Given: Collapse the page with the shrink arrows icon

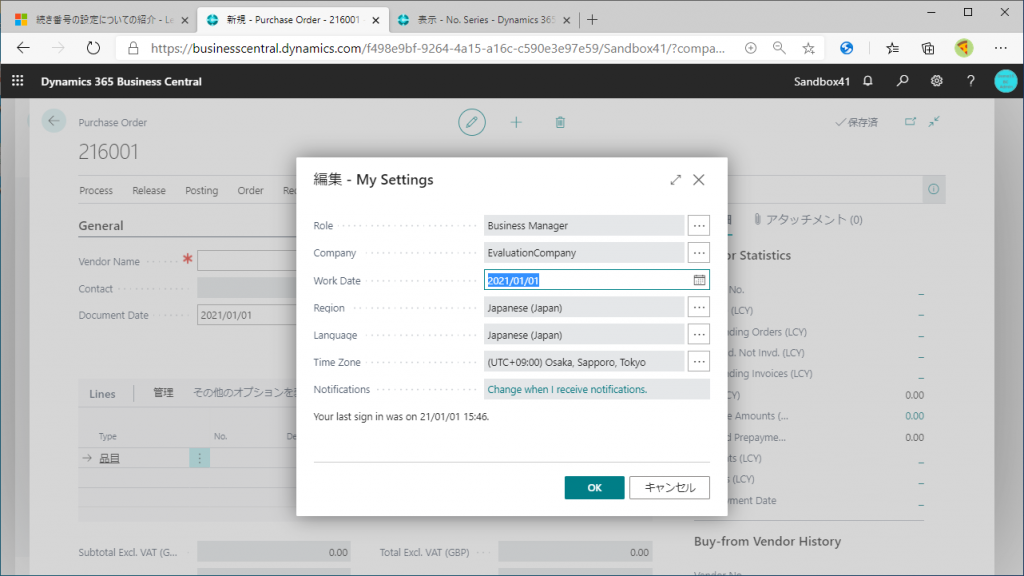Looking at the screenshot, I should click(x=935, y=121).
